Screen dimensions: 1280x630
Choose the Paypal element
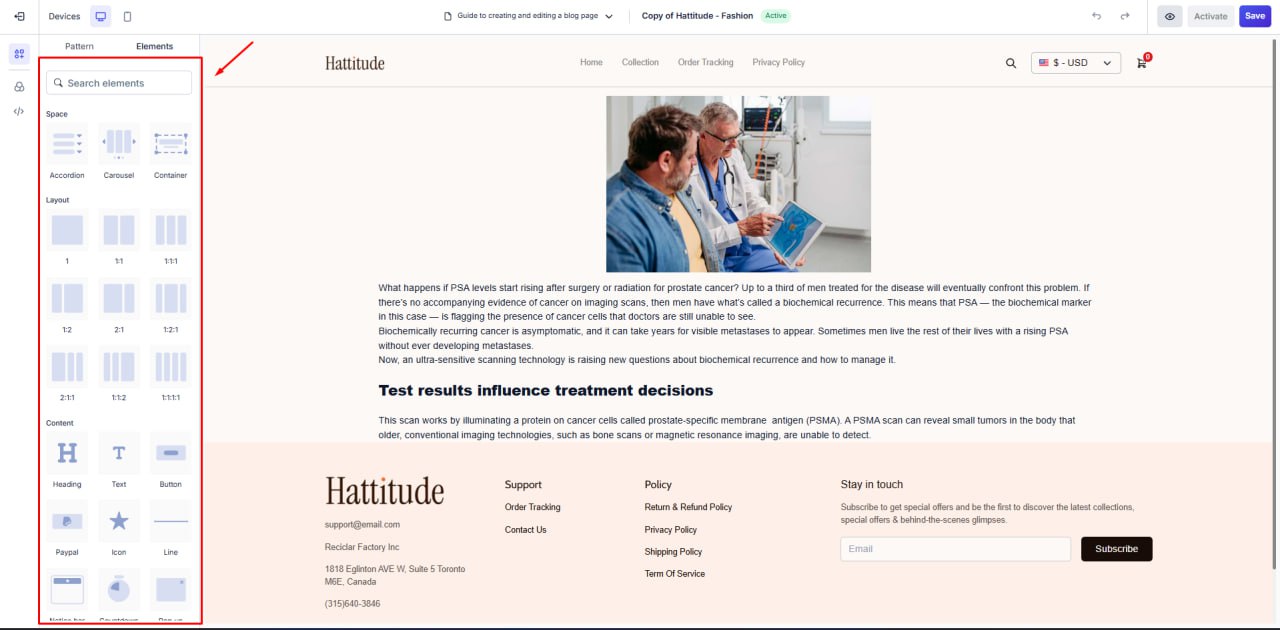pos(67,521)
